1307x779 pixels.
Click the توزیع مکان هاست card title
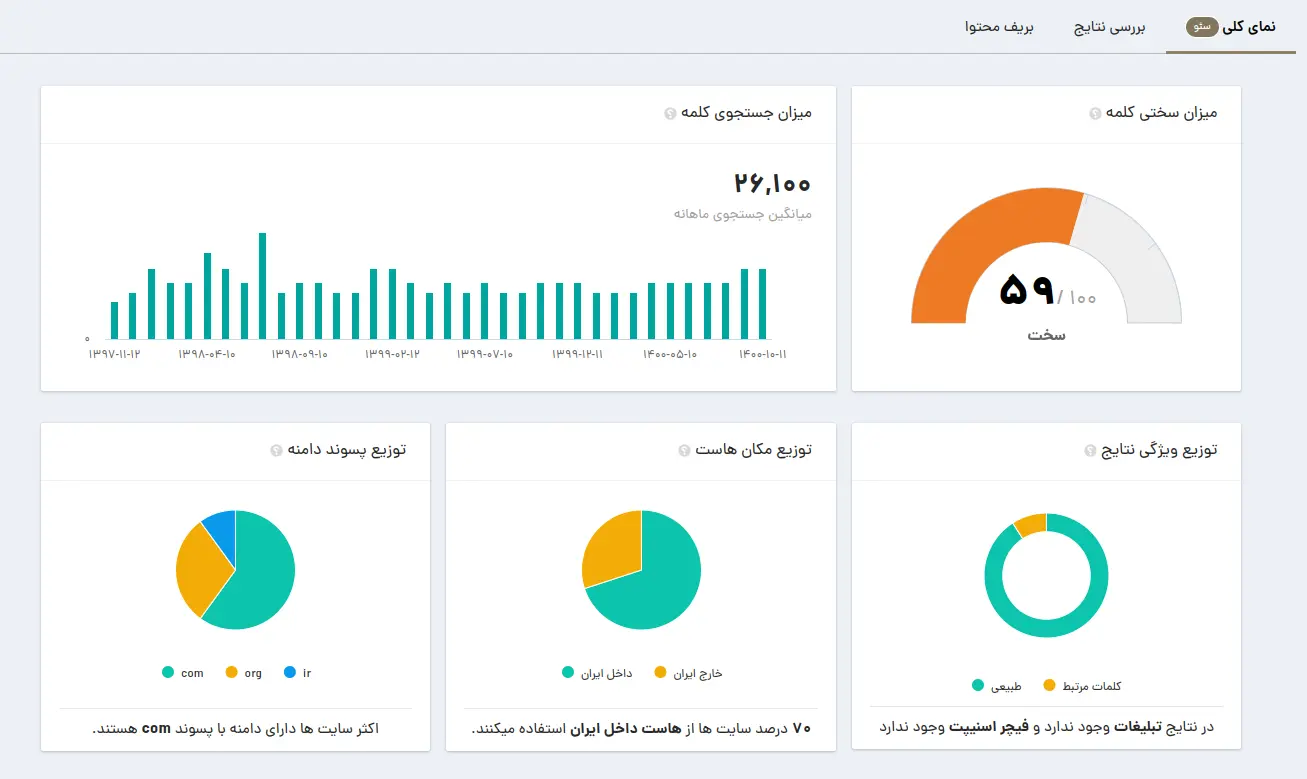753,450
